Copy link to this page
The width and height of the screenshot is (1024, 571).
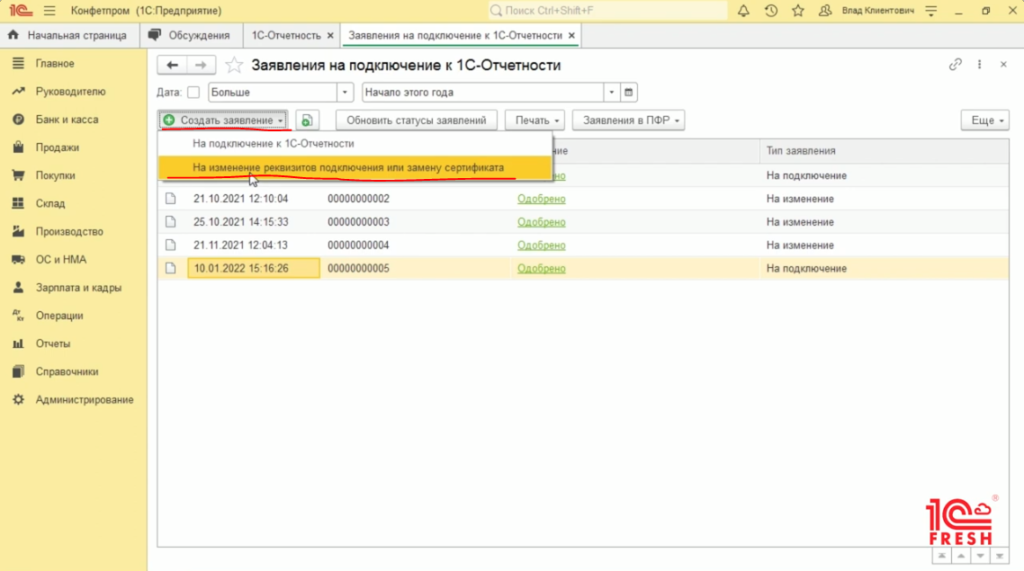point(955,64)
